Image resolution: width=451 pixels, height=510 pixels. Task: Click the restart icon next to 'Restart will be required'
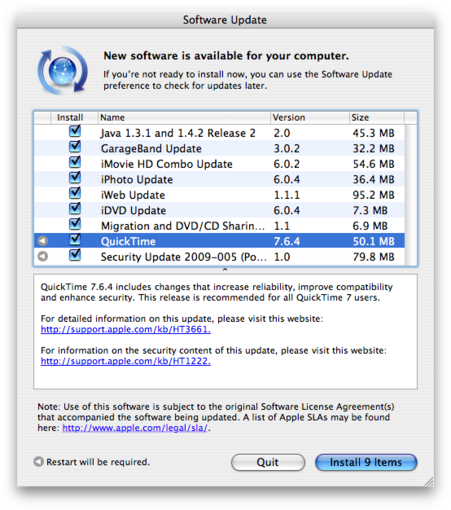pos(39,462)
